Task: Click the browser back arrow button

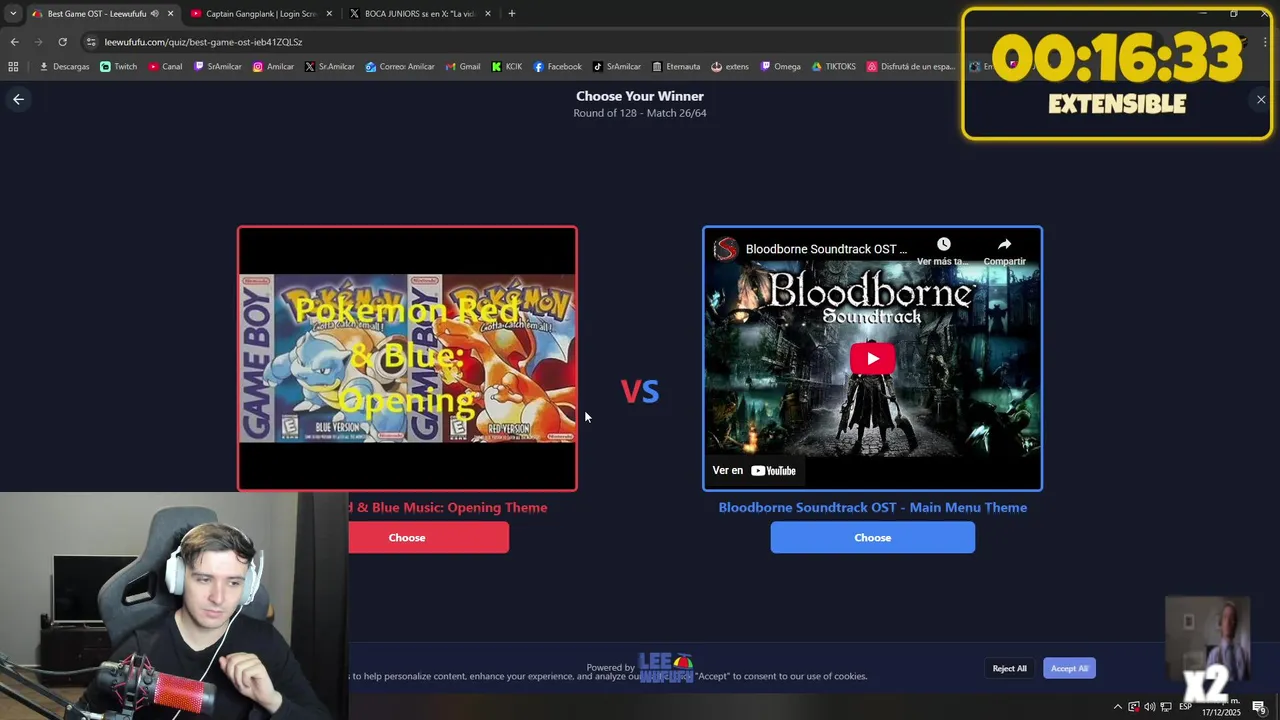Action: [14, 42]
